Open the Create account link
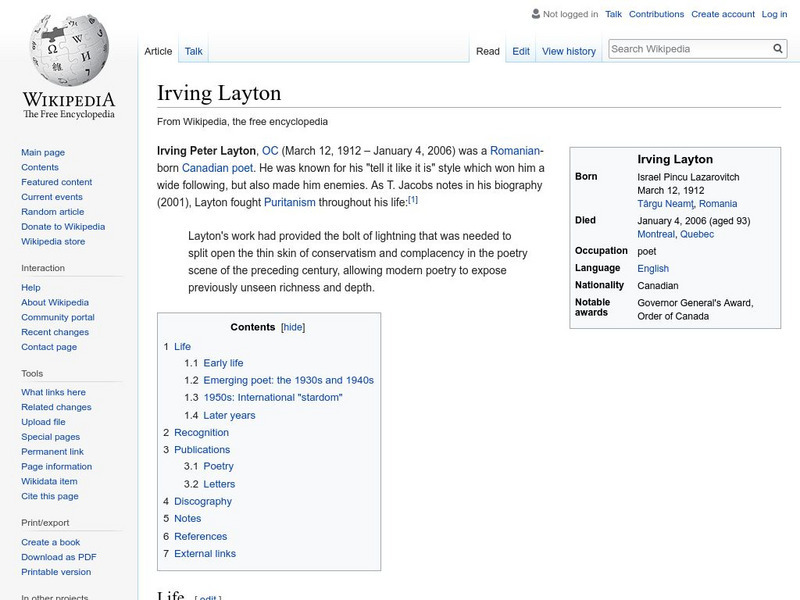Screen dimensions: 800x600 [x=723, y=14]
